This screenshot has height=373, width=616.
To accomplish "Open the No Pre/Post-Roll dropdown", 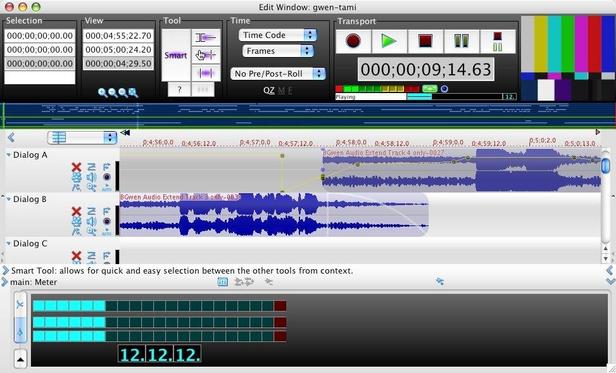I will [278, 73].
